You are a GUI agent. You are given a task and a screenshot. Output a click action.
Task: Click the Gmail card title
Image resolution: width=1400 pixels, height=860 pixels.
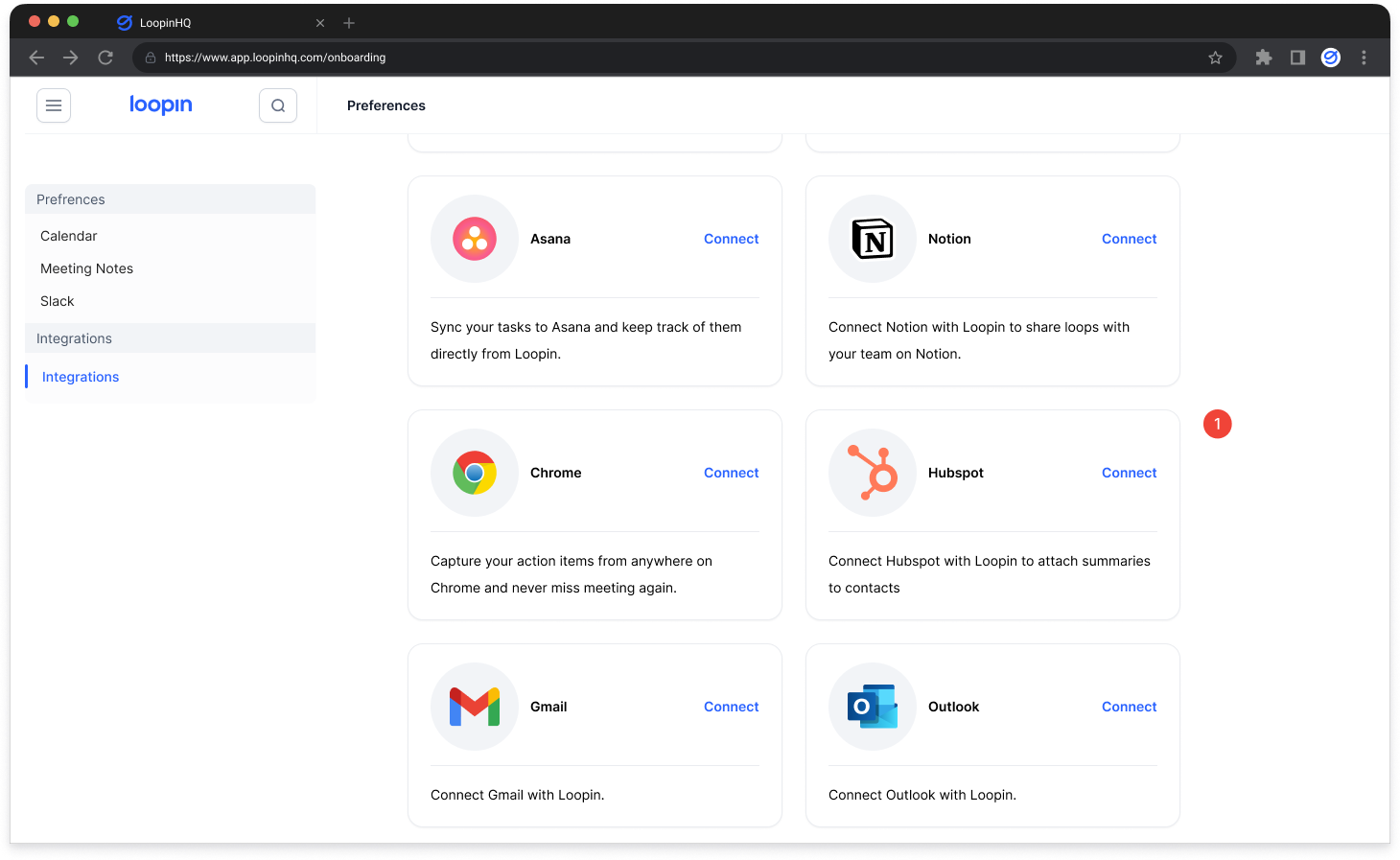[x=548, y=707]
